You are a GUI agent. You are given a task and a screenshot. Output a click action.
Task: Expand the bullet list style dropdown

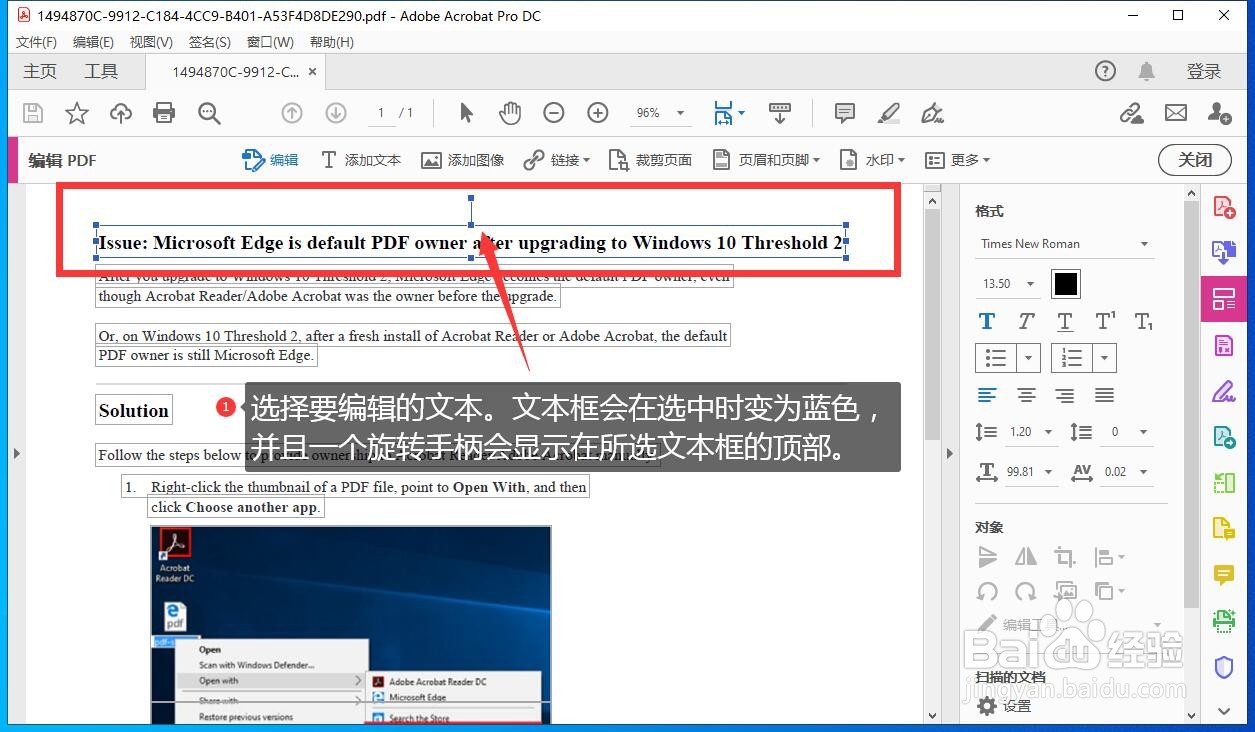[1028, 358]
